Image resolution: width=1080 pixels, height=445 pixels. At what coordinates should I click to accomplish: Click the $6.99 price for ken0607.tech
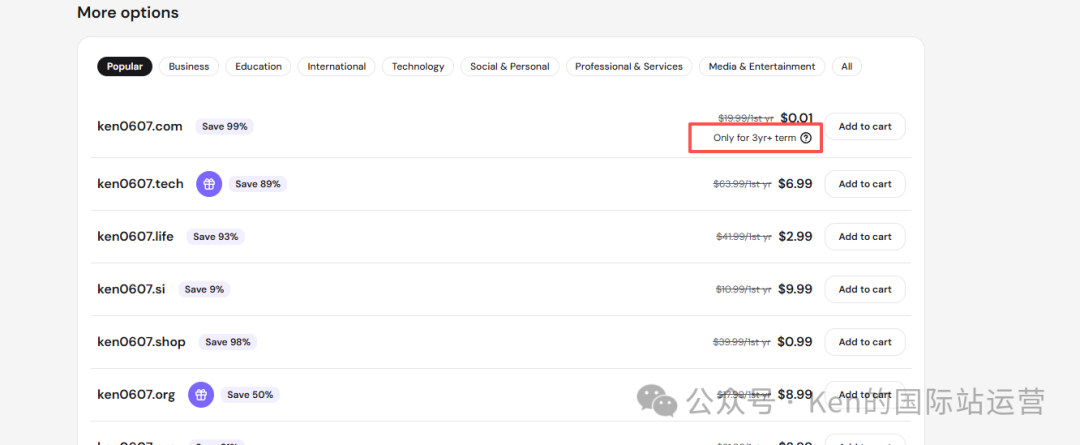pyautogui.click(x=796, y=184)
